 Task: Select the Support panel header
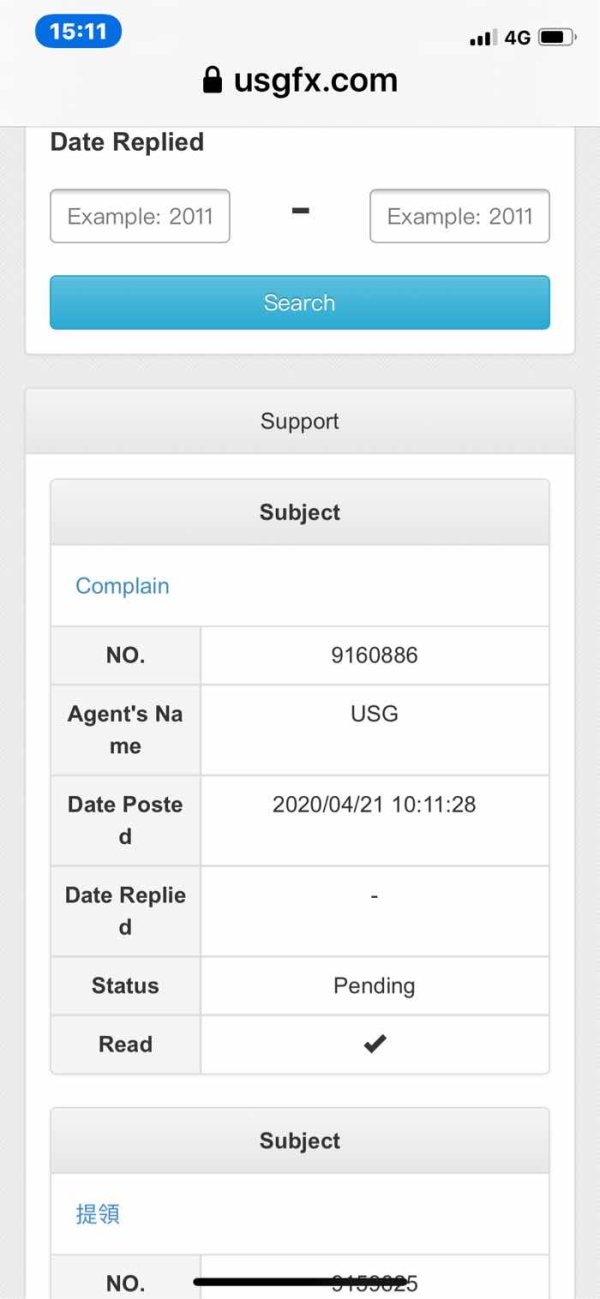[300, 421]
